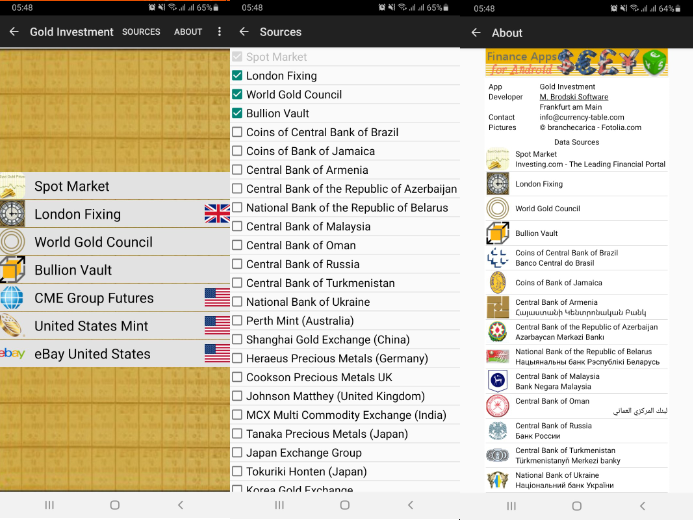
Task: Check Perth Mint (Australia) source
Action: (237, 321)
